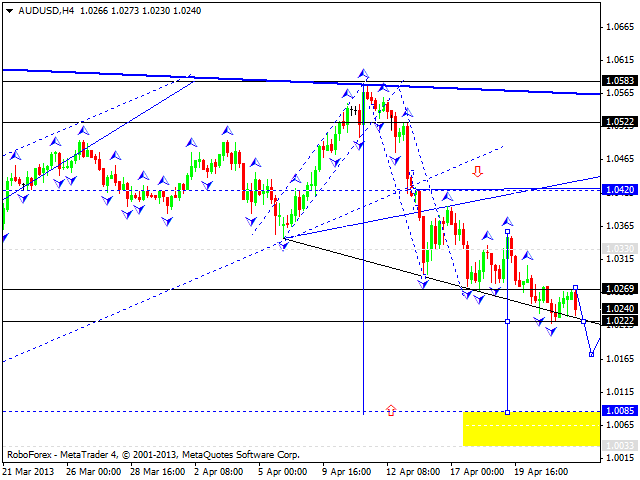The image size is (640, 480).
Task: Click the 1.0269 price label
Action: (617, 289)
